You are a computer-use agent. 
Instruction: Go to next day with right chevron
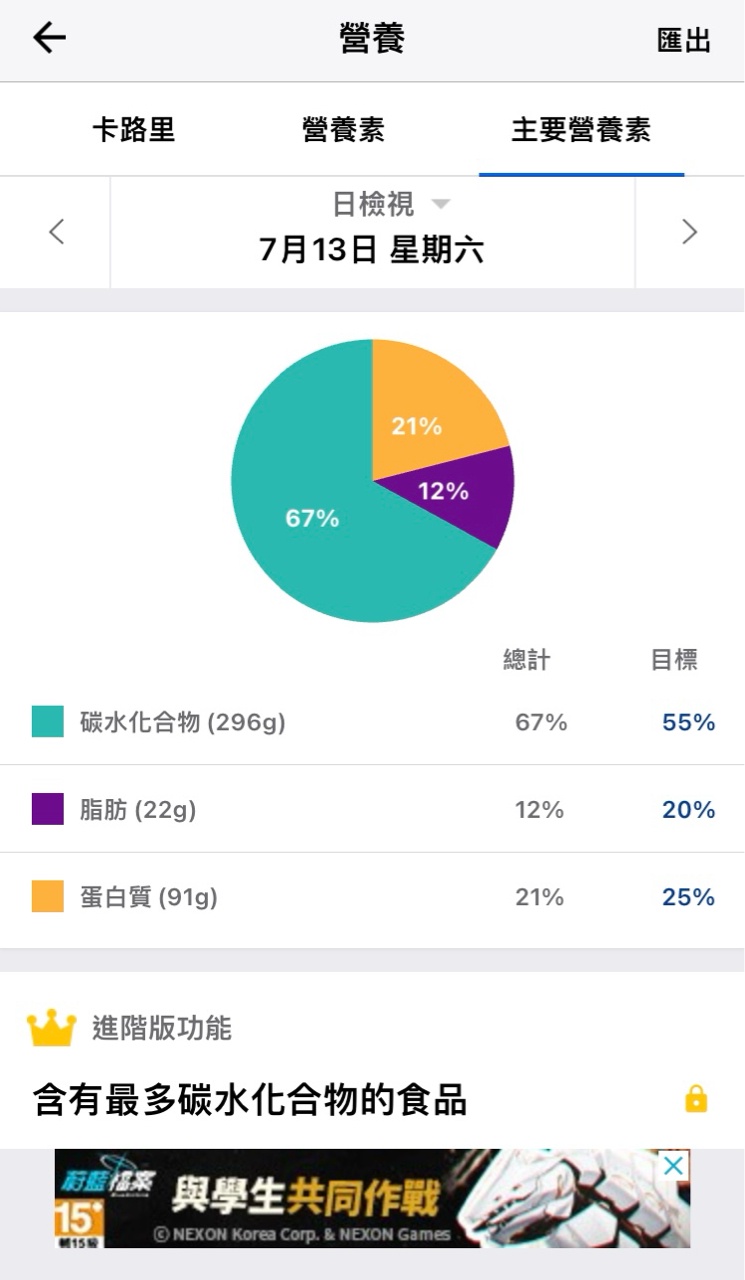point(689,232)
